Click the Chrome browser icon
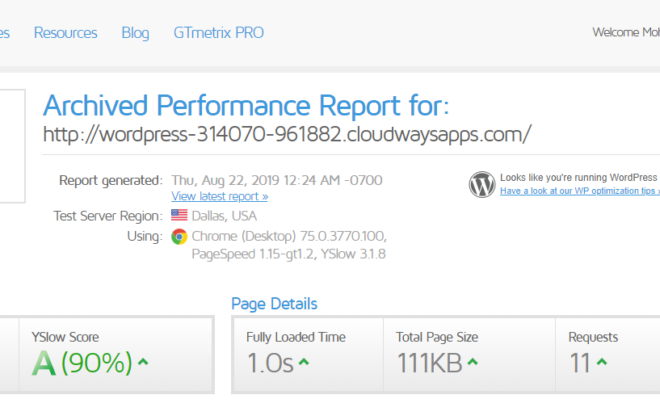The width and height of the screenshot is (660, 420). coord(179,237)
